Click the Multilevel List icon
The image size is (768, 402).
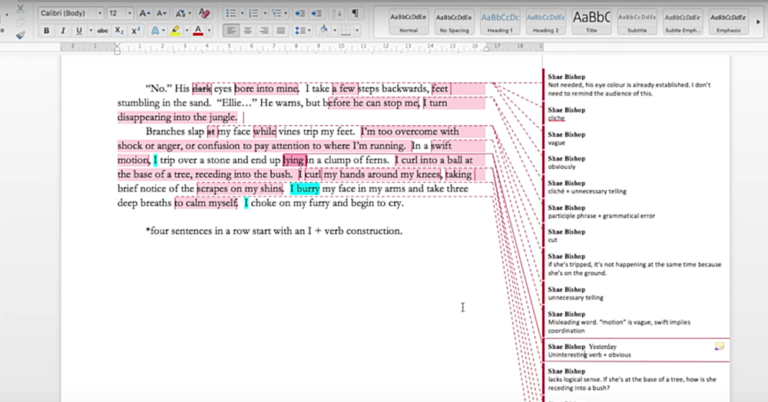(277, 13)
